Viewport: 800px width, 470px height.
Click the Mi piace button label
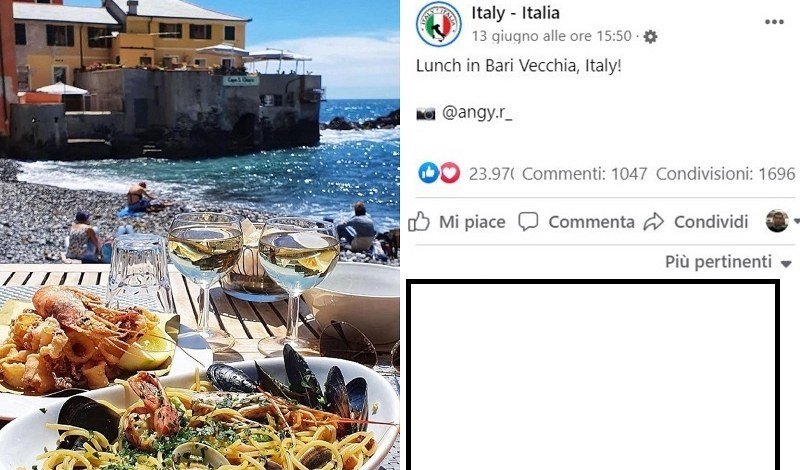472,222
